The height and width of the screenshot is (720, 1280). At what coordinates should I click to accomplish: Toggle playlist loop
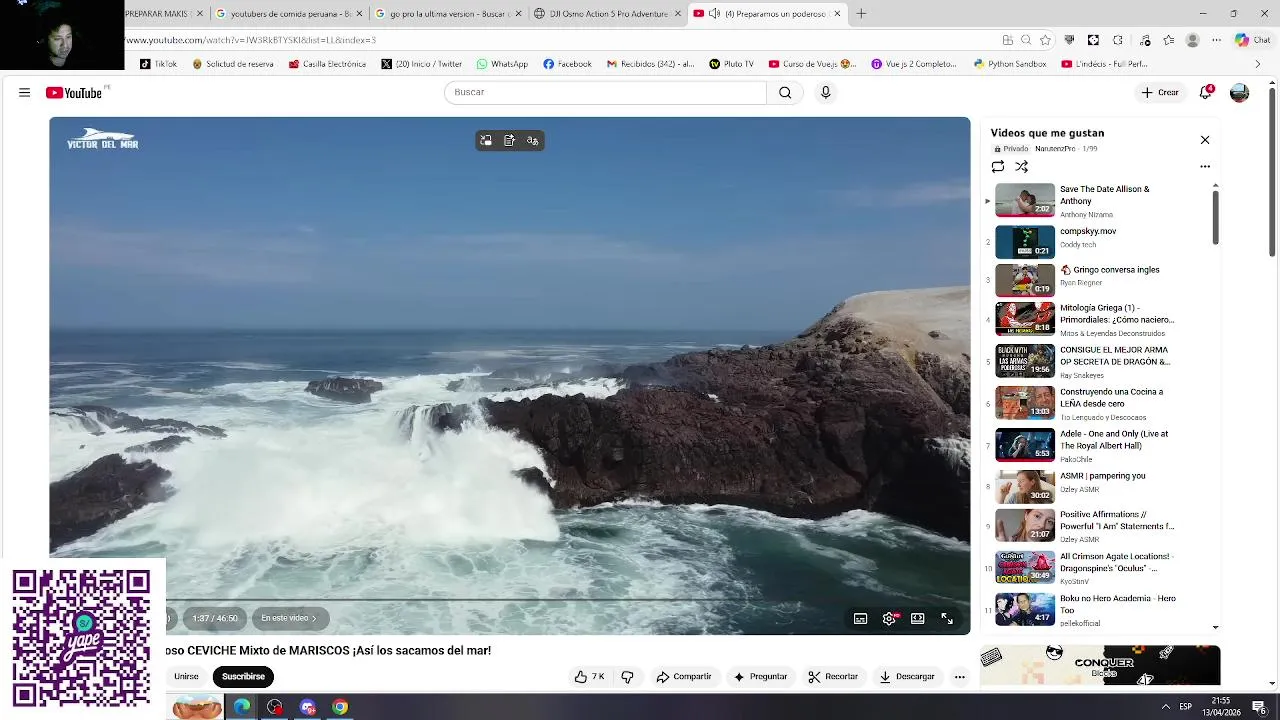(998, 167)
